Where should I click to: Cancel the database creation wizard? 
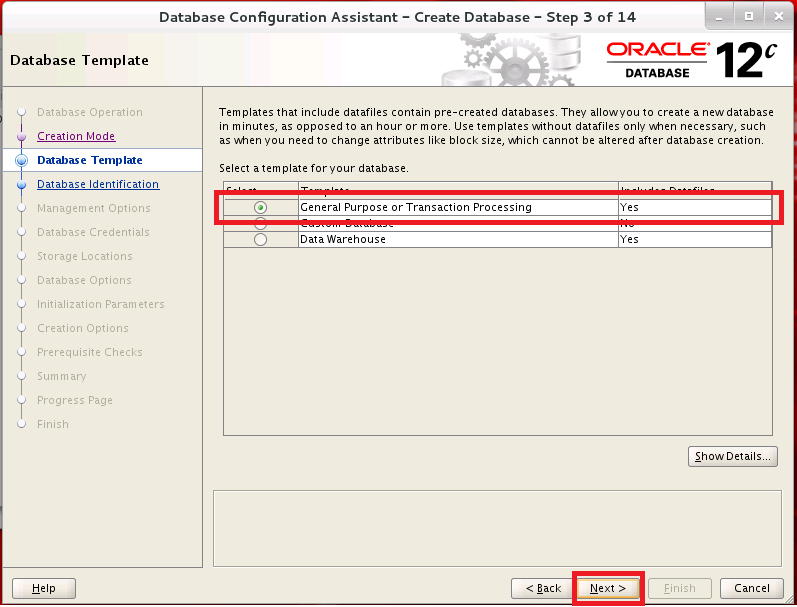click(752, 588)
